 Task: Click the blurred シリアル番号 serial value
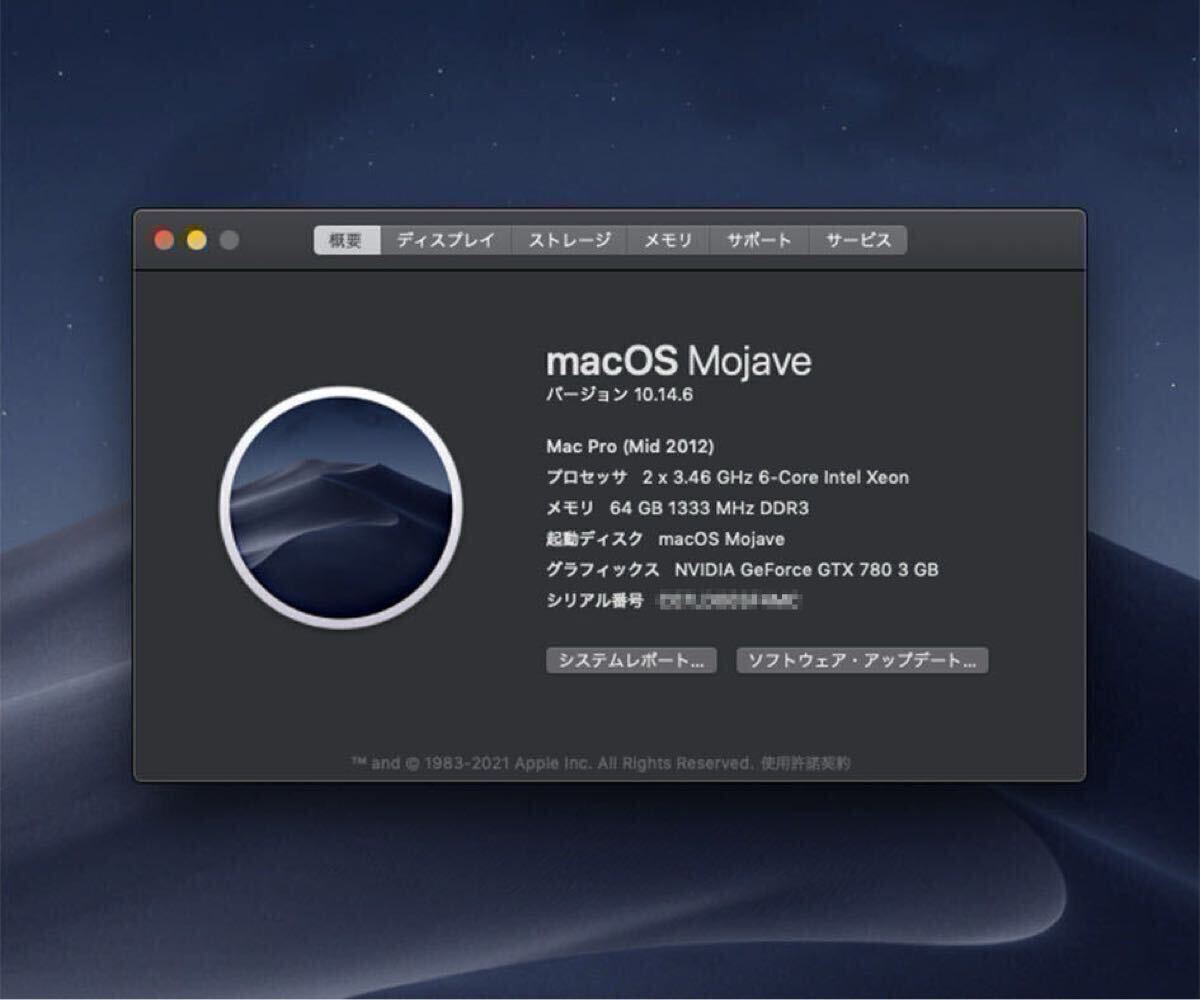pyautogui.click(x=731, y=601)
